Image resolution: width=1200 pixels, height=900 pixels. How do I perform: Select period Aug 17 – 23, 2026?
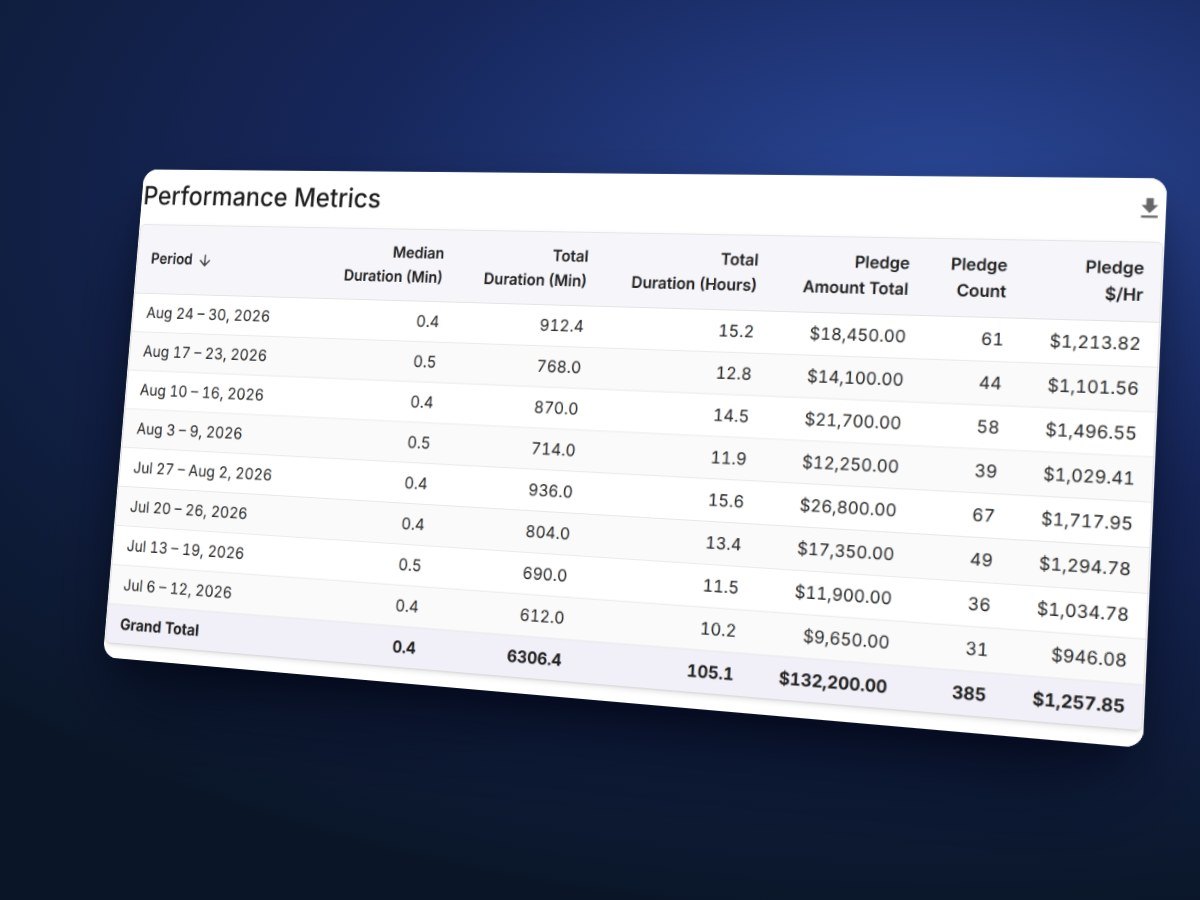point(204,353)
